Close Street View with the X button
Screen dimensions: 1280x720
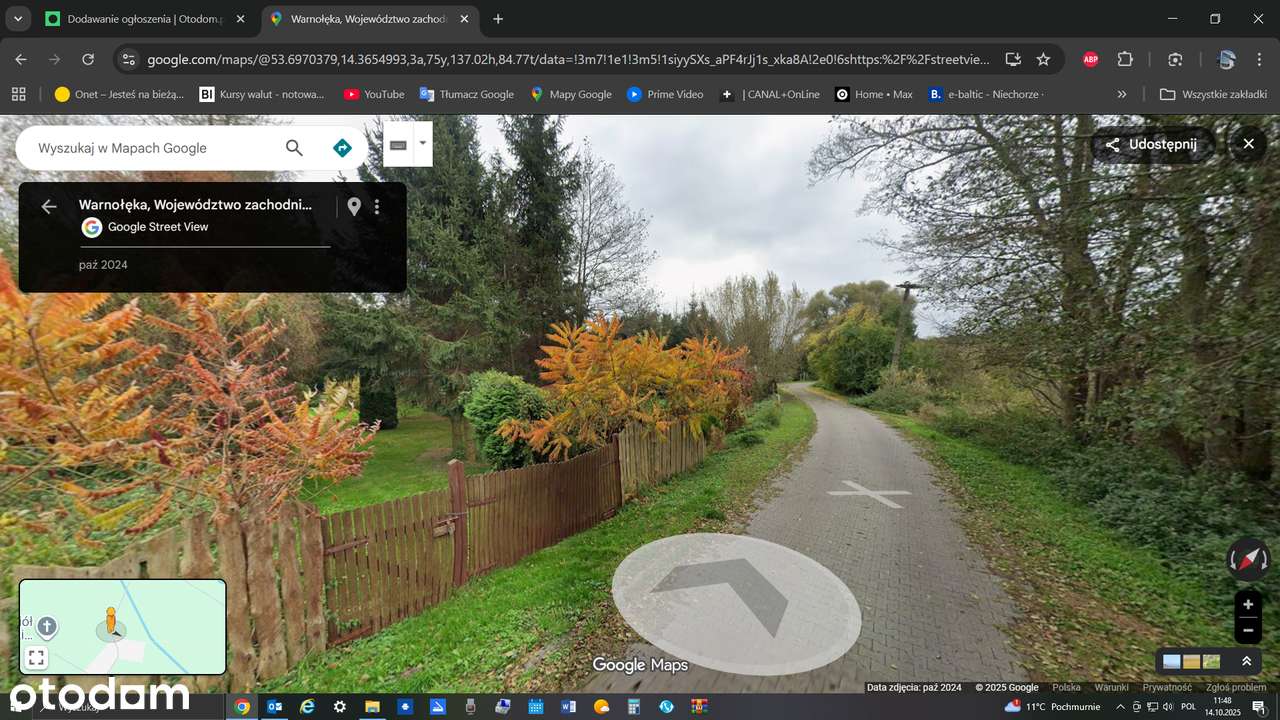pos(1248,144)
